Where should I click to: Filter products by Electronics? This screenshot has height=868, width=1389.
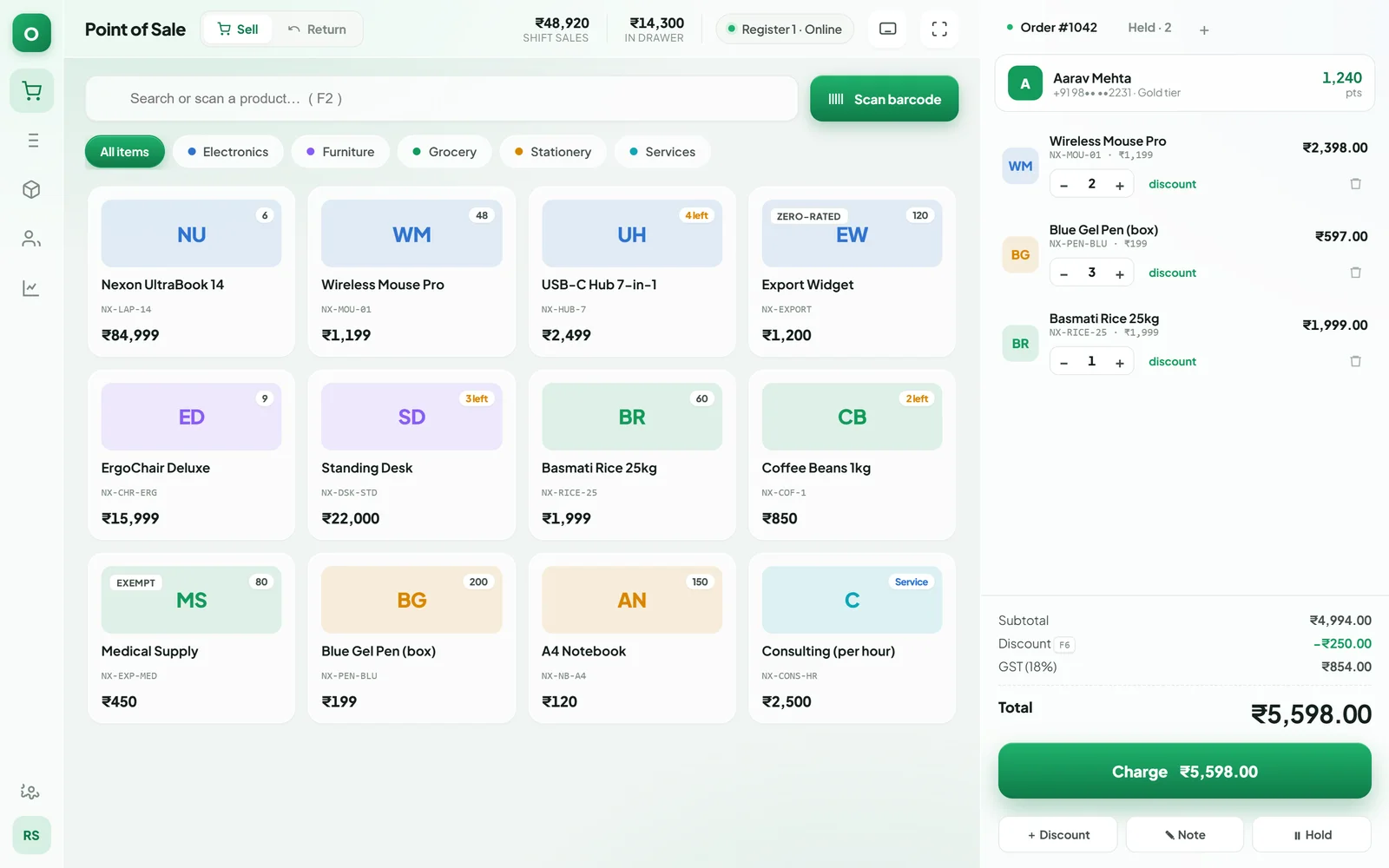click(227, 152)
